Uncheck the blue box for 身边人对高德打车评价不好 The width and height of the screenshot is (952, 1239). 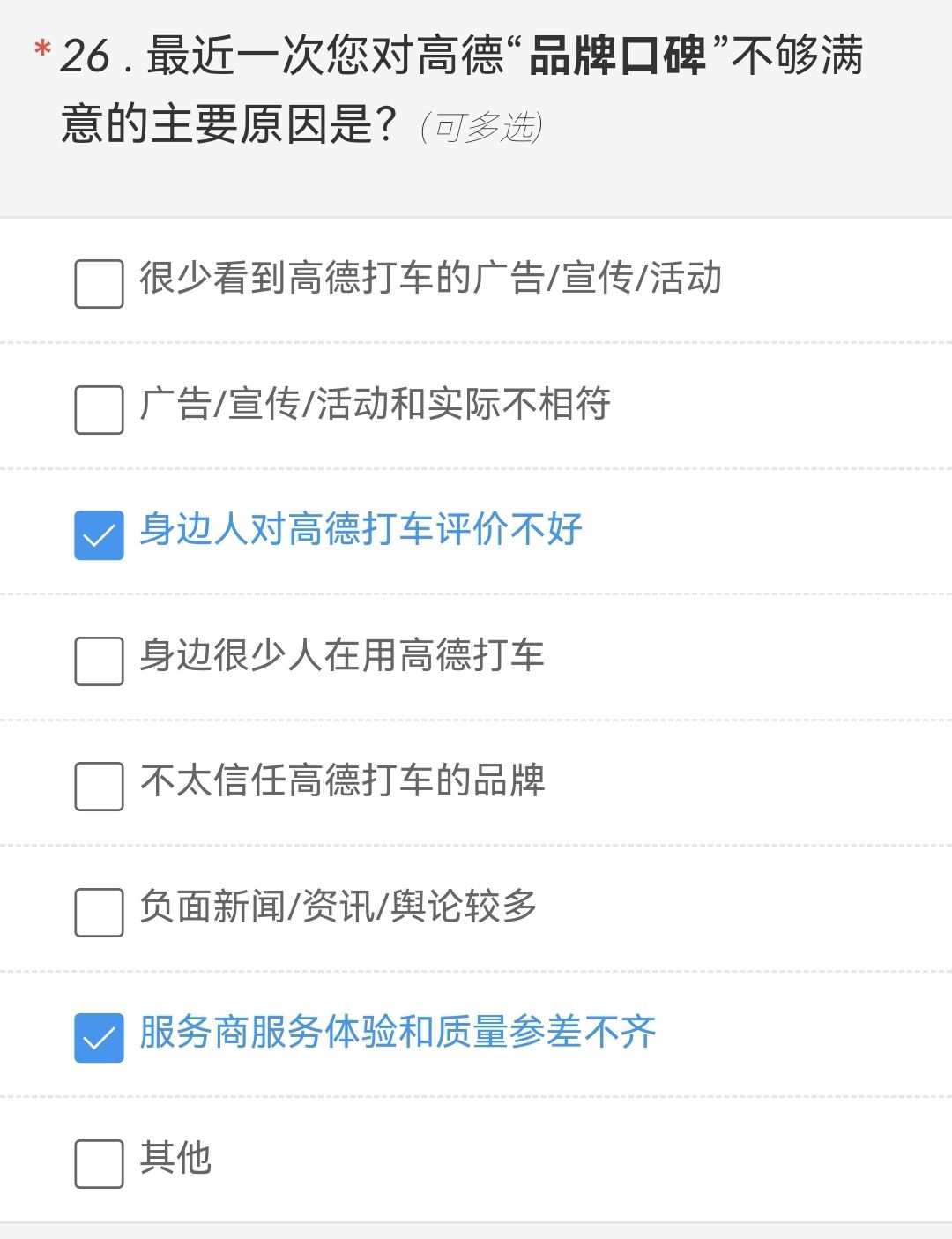click(99, 535)
